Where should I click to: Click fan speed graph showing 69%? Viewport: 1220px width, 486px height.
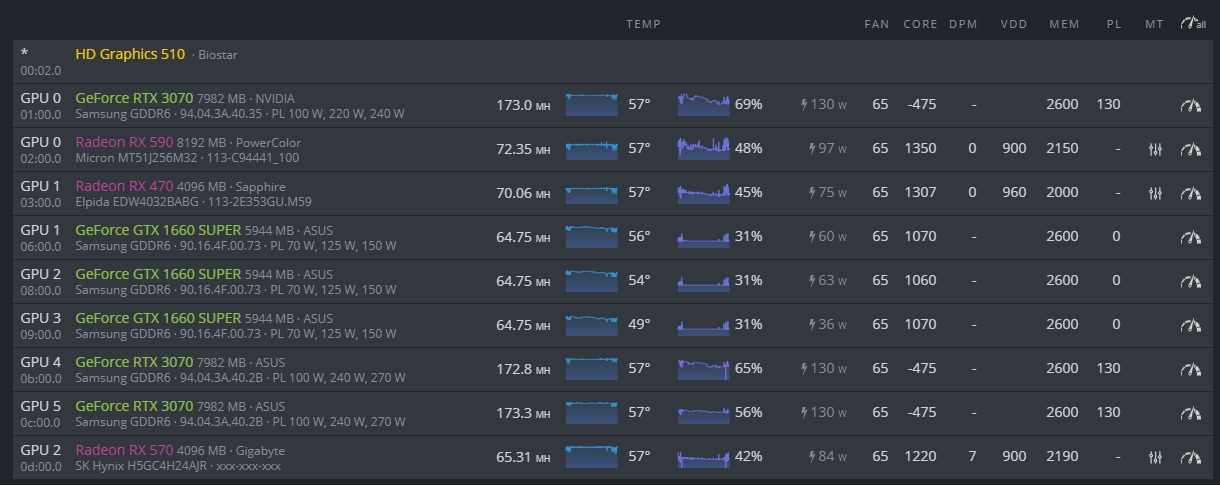coord(703,105)
